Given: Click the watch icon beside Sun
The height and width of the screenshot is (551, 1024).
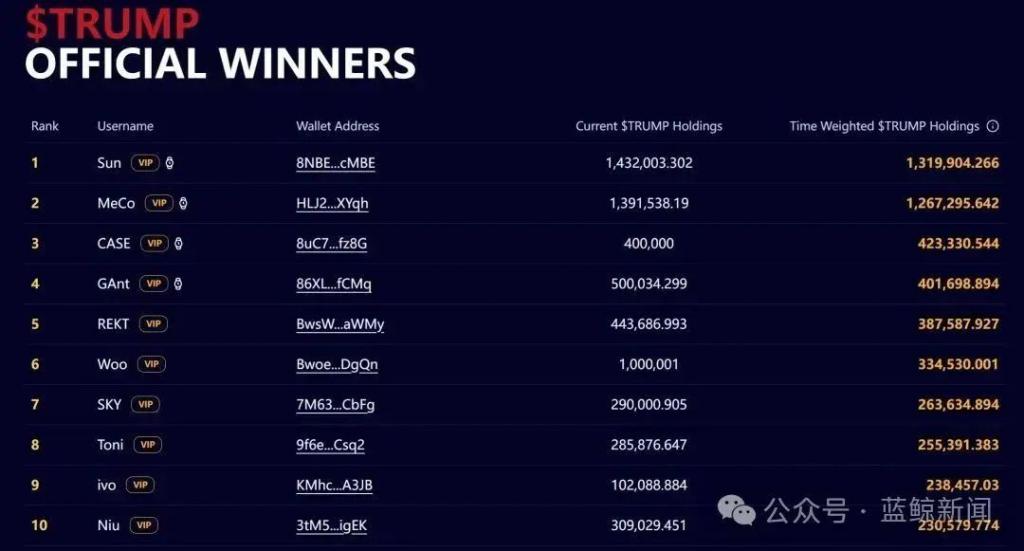Looking at the screenshot, I should (x=170, y=163).
